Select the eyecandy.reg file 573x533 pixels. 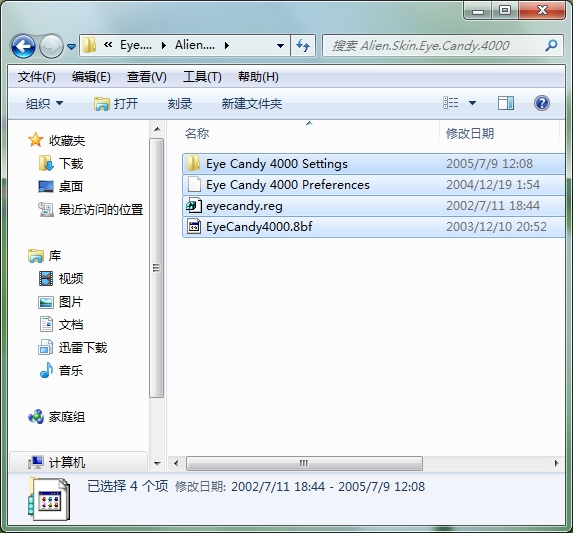click(373, 206)
